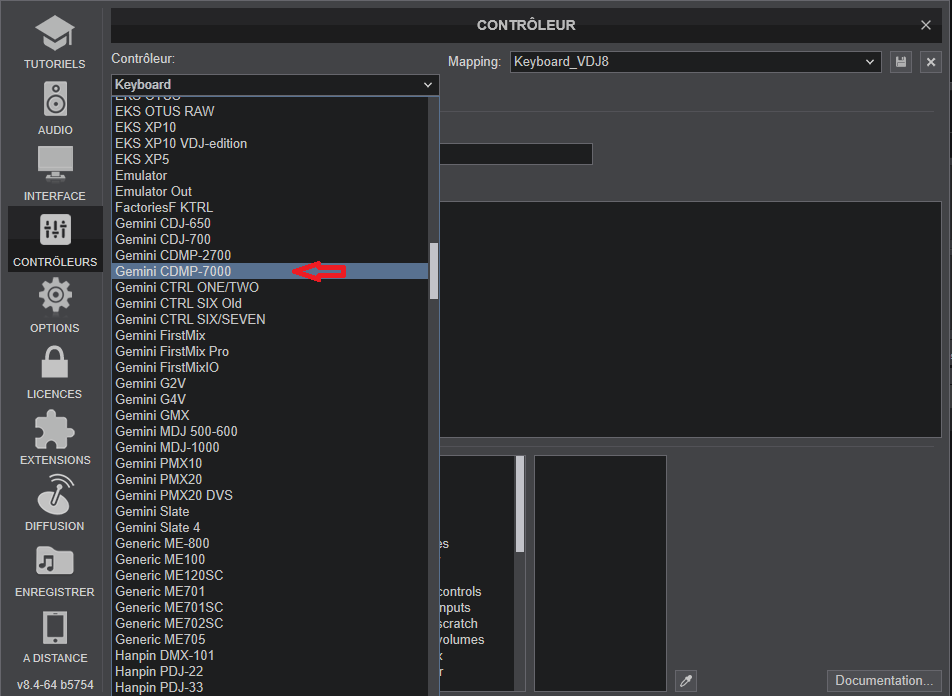Image resolution: width=952 pixels, height=696 pixels.
Task: Select EKS OTUS RAW
Action: 270,112
